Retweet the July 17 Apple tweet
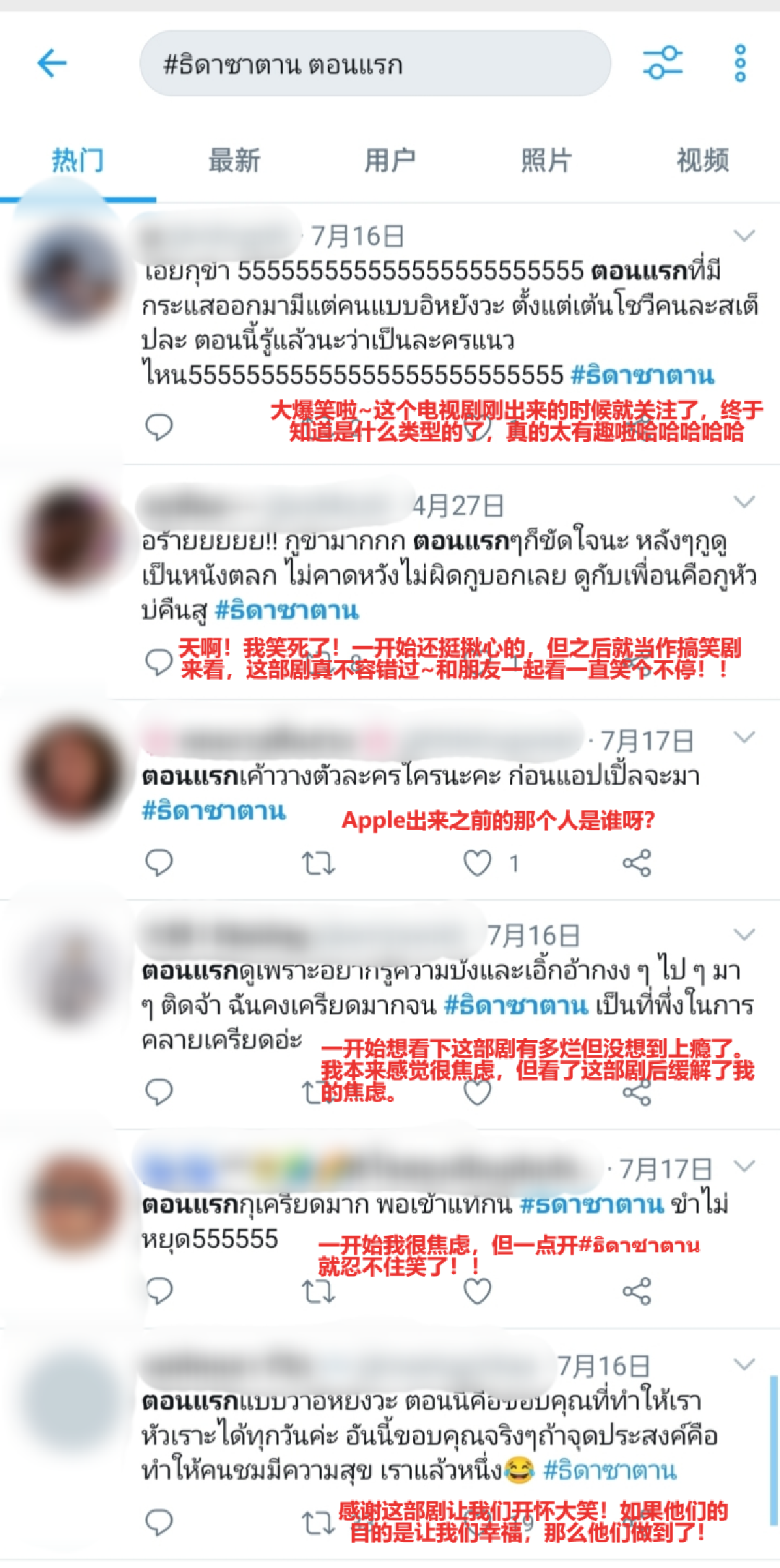 tap(318, 862)
